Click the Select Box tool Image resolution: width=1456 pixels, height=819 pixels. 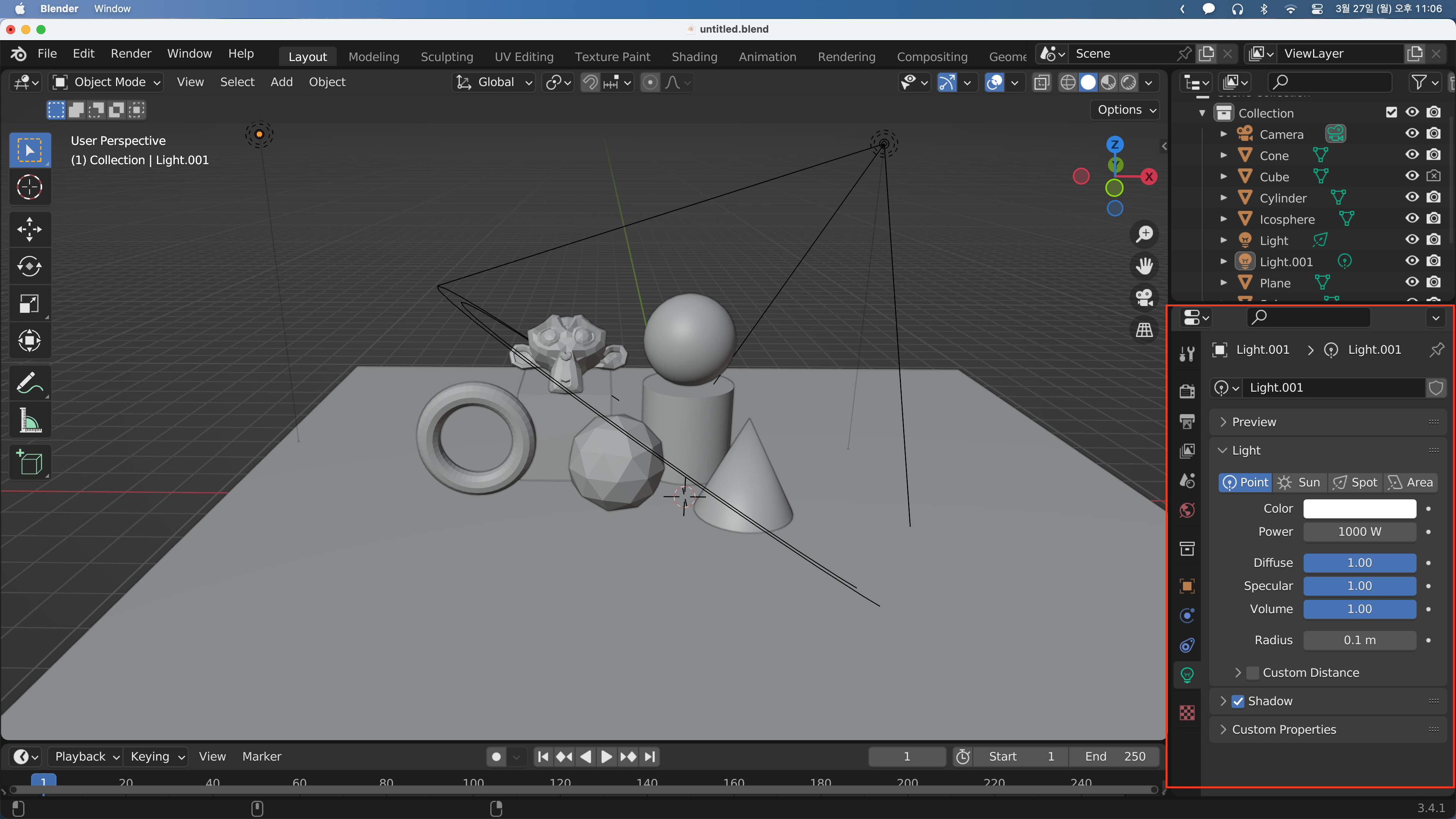[x=30, y=150]
